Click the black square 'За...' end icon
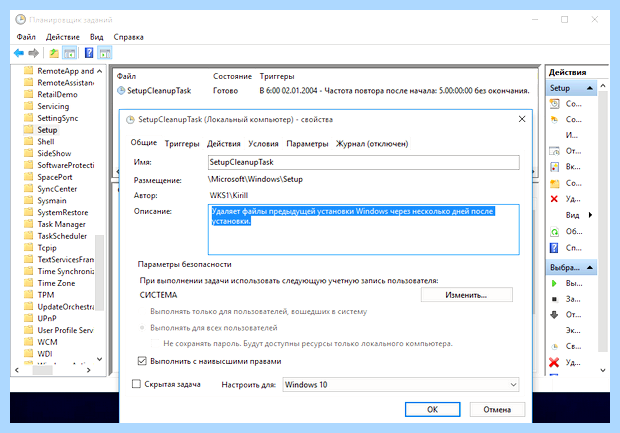The height and width of the screenshot is (433, 620). [554, 299]
